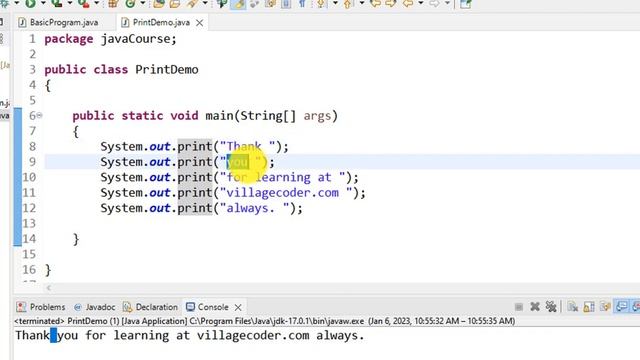This screenshot has width=640, height=360.
Task: Collapse the main method fold marker at line 6
Action: click(40, 116)
